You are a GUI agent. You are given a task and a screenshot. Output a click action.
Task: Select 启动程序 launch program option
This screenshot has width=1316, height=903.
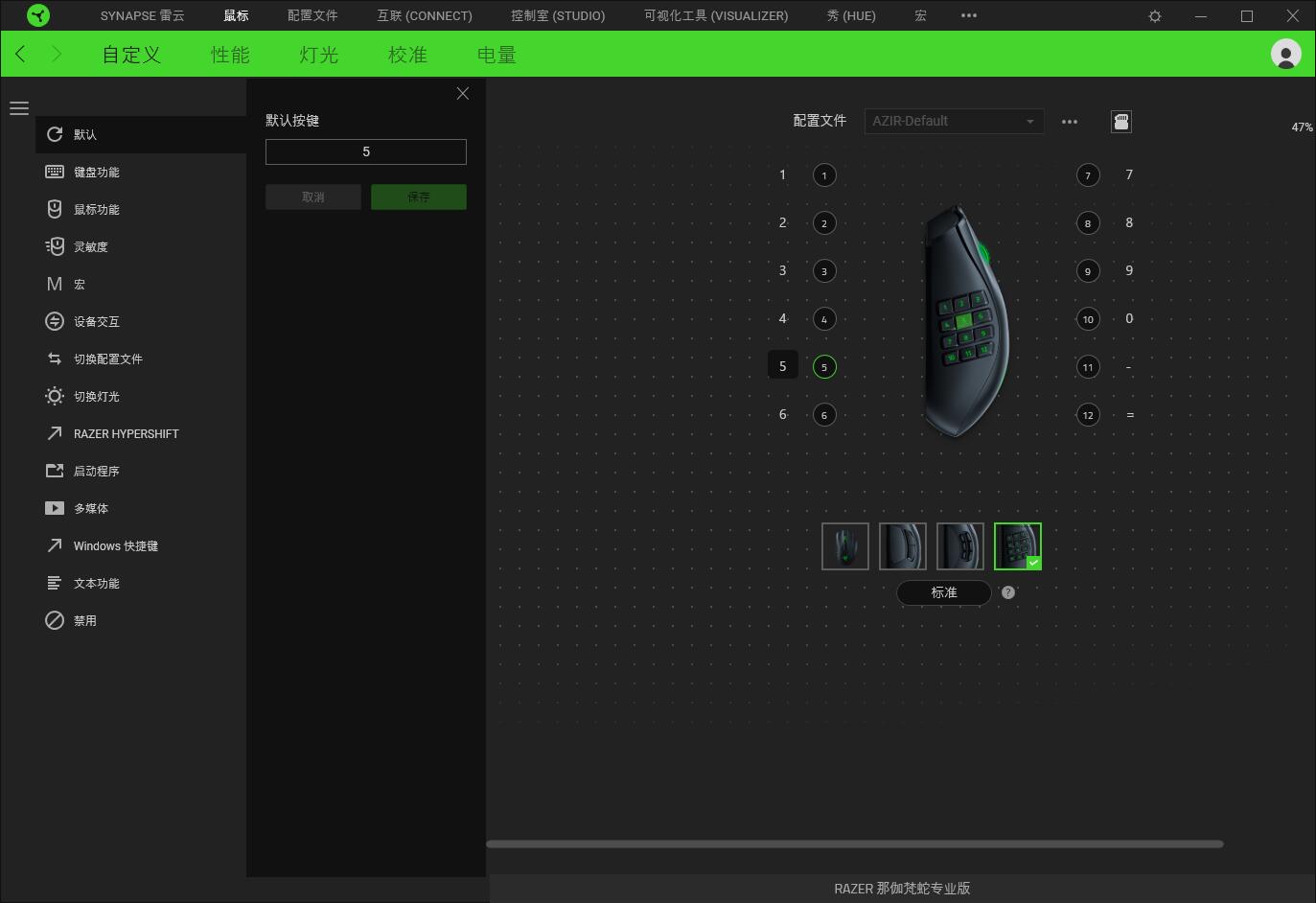point(141,471)
